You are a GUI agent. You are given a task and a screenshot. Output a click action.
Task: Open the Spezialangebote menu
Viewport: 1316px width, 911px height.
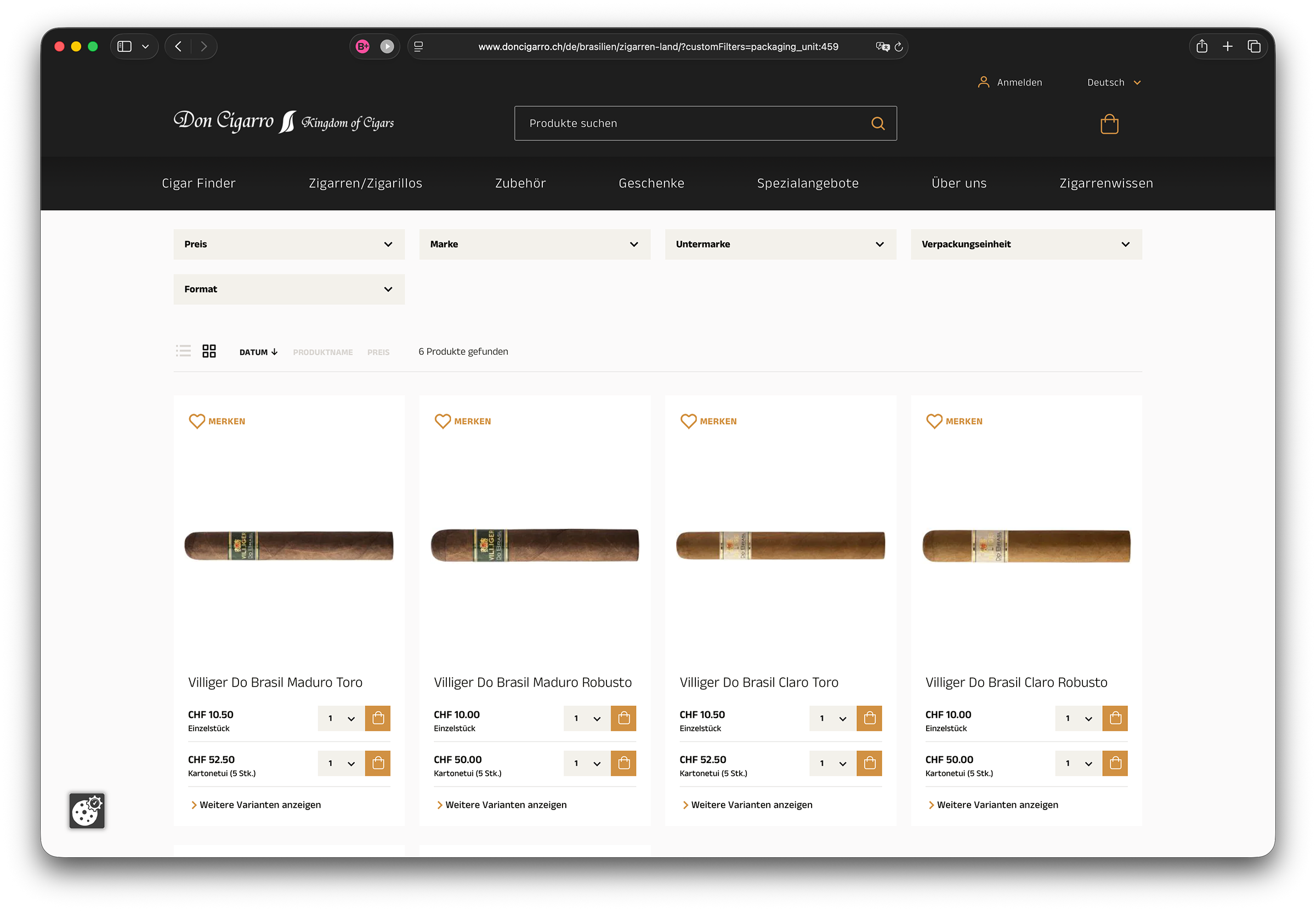click(x=808, y=183)
